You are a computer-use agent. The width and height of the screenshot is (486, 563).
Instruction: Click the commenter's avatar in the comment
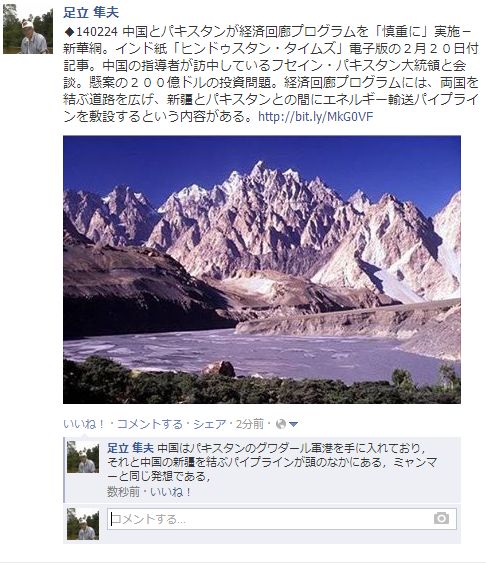(83, 457)
